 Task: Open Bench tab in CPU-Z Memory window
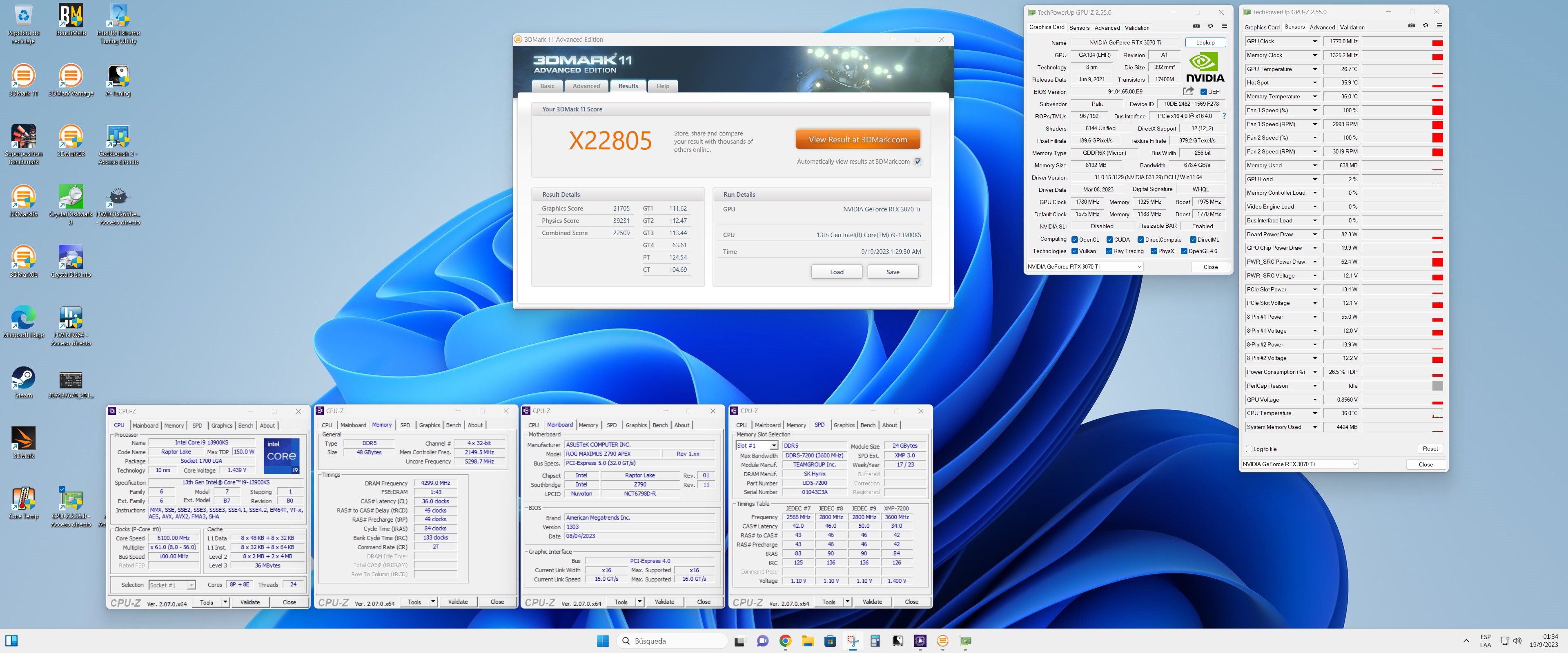[454, 425]
